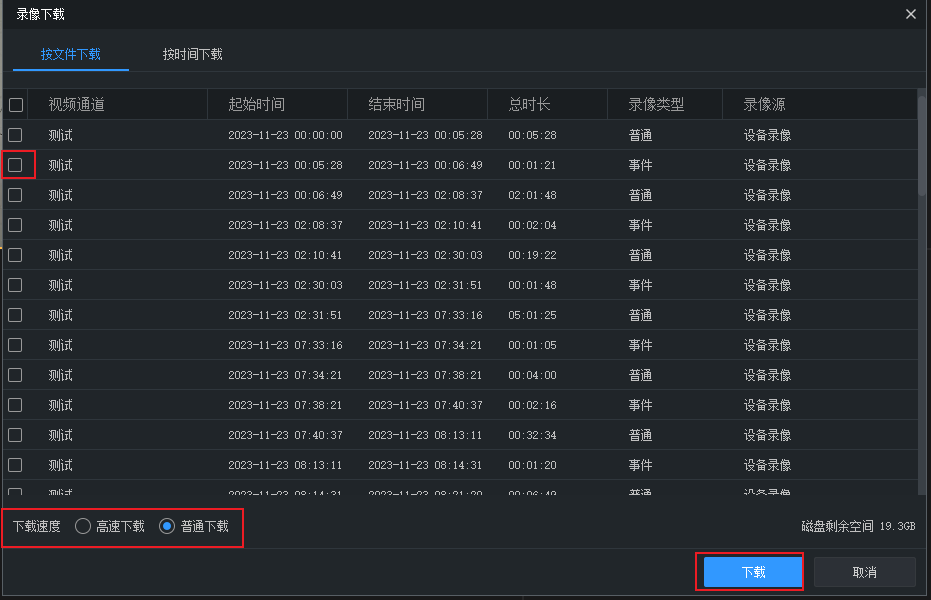Click duration 05:01:25
This screenshot has height=600, width=931.
click(533, 315)
